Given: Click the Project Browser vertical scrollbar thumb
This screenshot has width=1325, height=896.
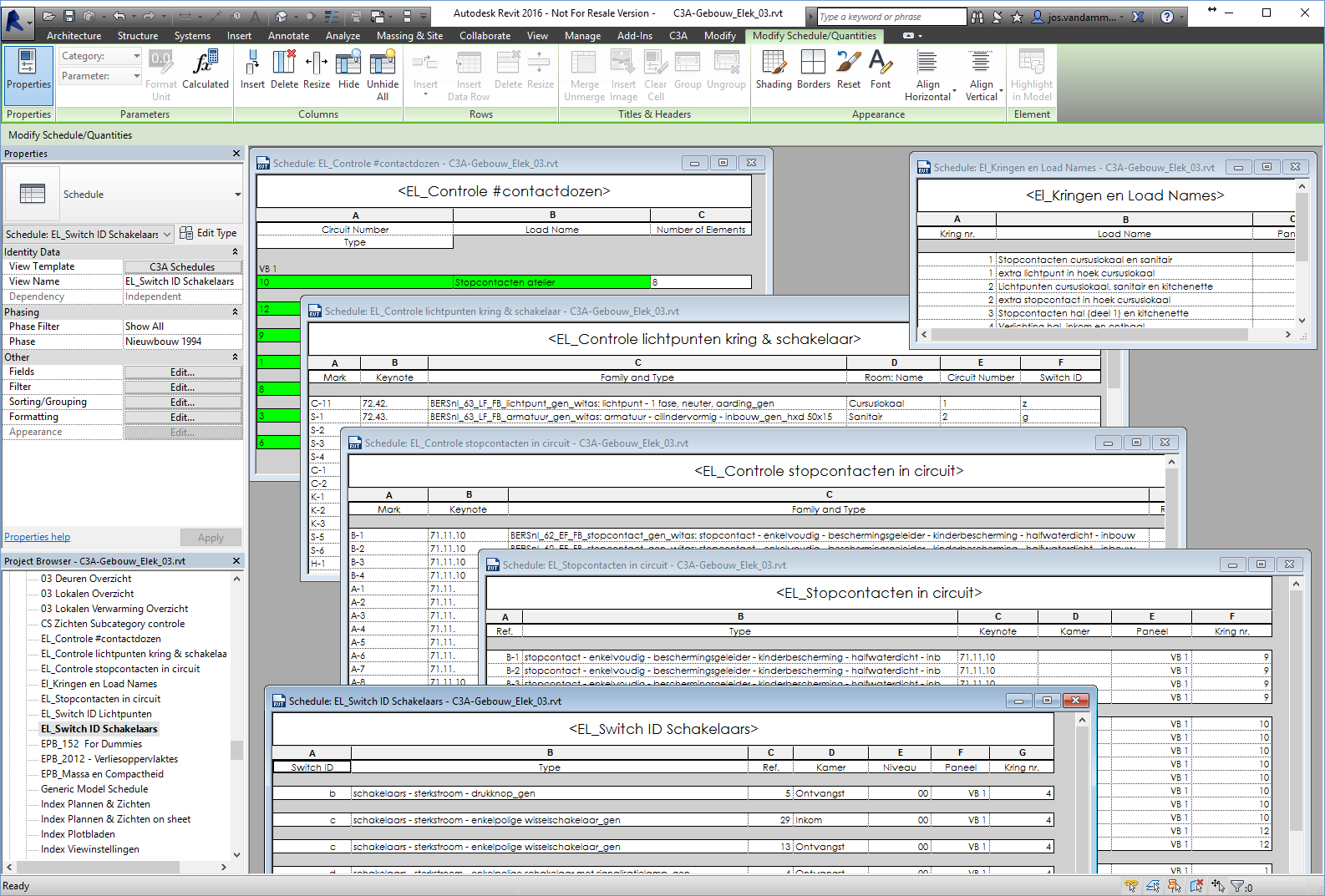Looking at the screenshot, I should click(x=236, y=749).
